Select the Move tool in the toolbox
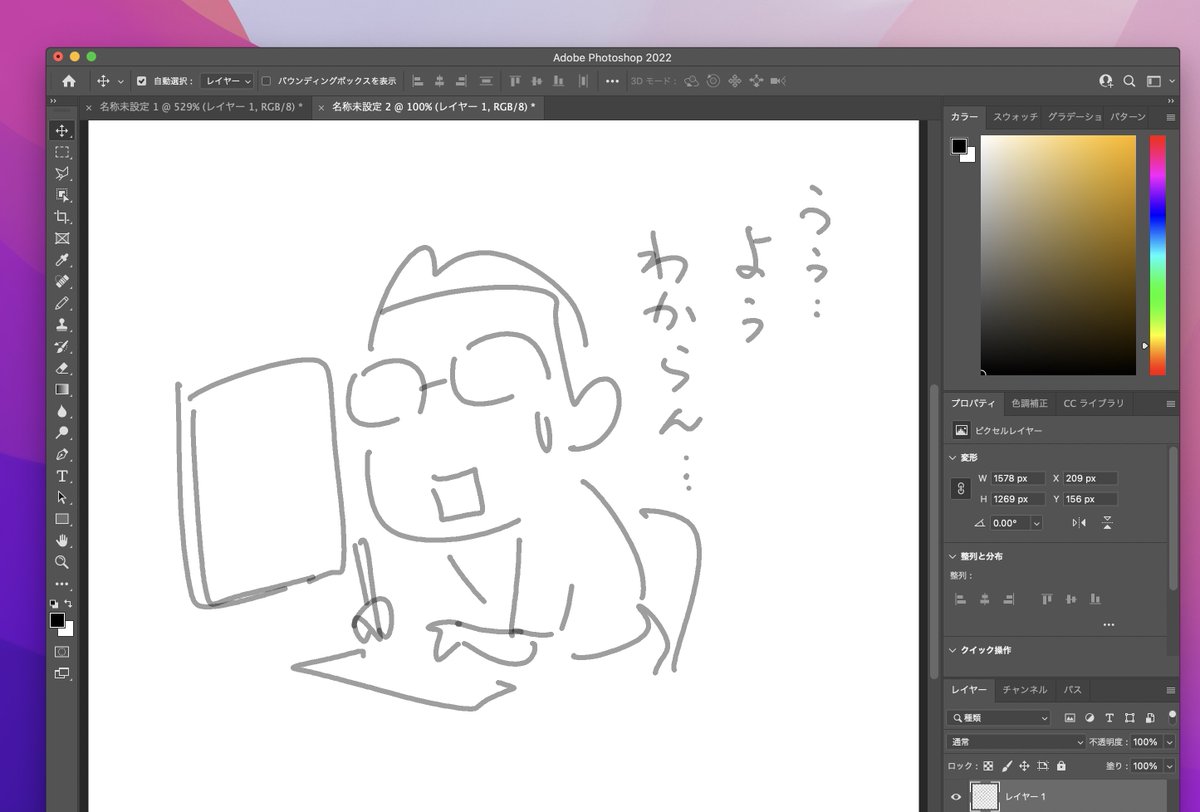Screen dimensions: 1200x812 click(62, 131)
